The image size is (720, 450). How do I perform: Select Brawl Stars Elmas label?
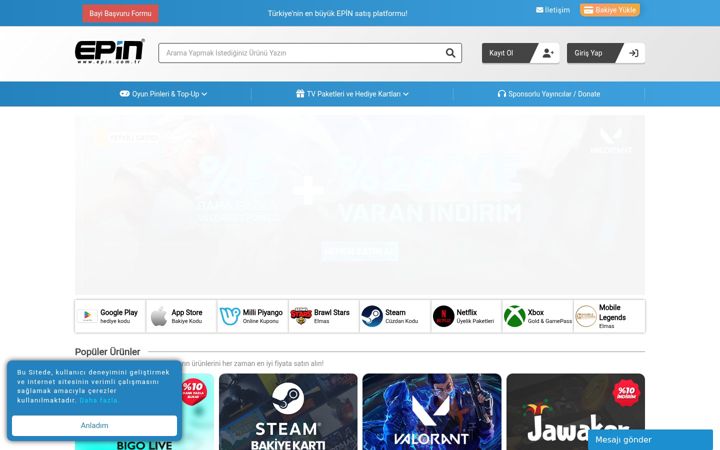pyautogui.click(x=332, y=316)
